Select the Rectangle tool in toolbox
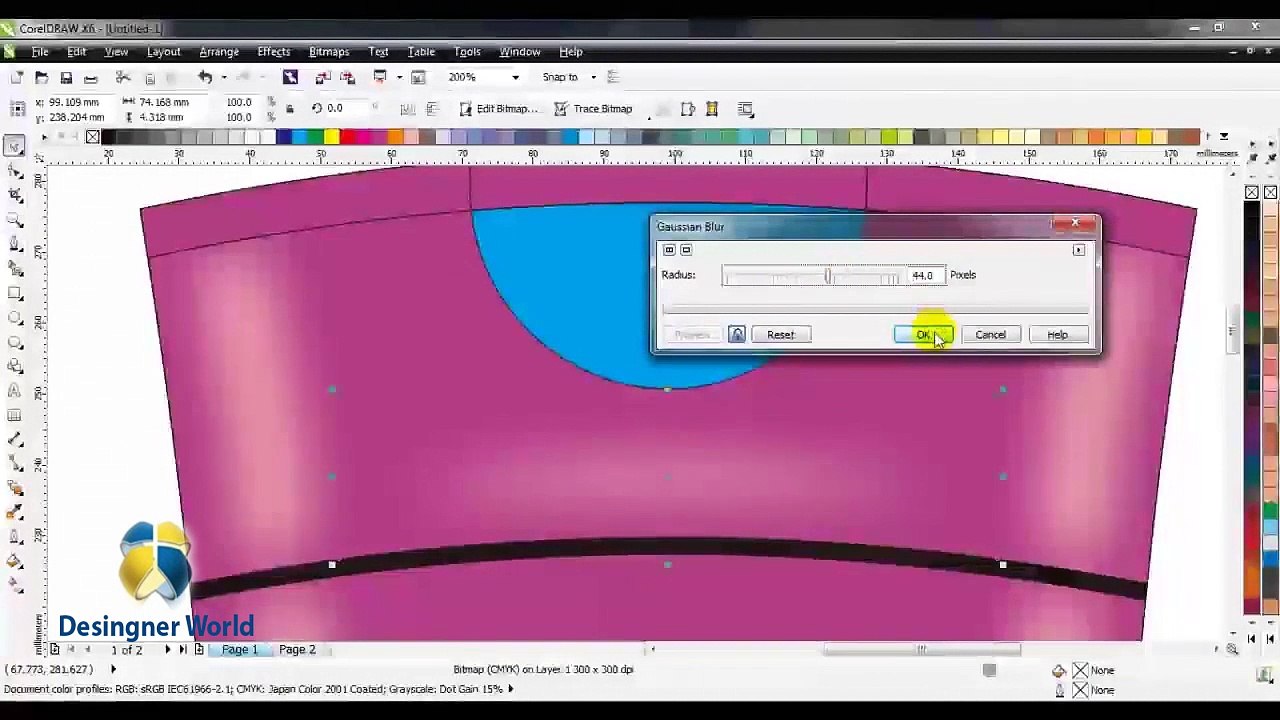 (x=15, y=293)
